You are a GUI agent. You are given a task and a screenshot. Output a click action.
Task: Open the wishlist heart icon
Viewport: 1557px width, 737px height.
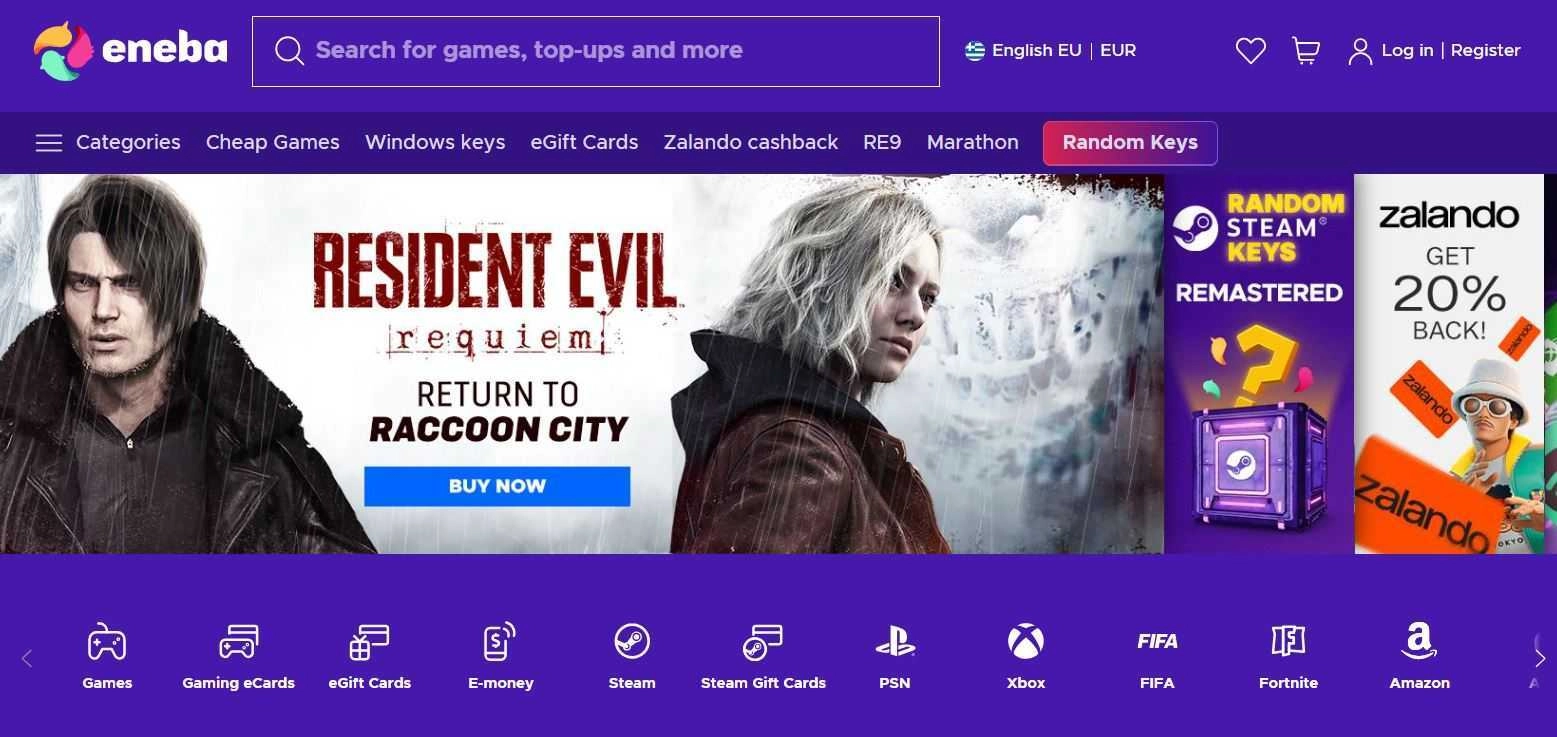tap(1250, 50)
